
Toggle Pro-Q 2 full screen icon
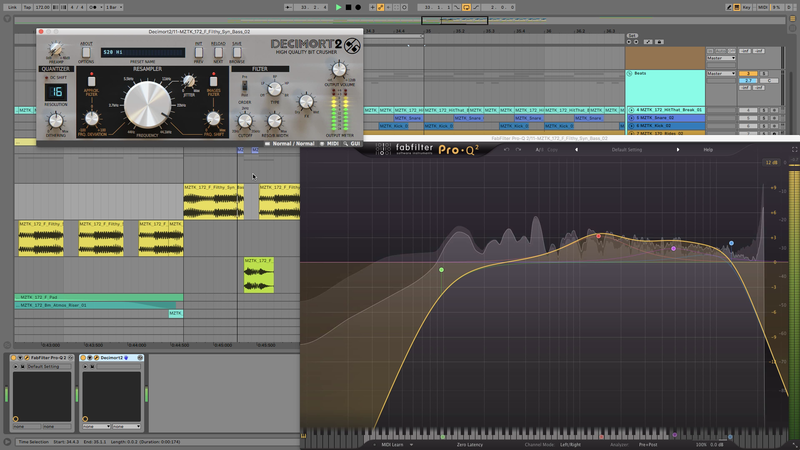tap(794, 149)
